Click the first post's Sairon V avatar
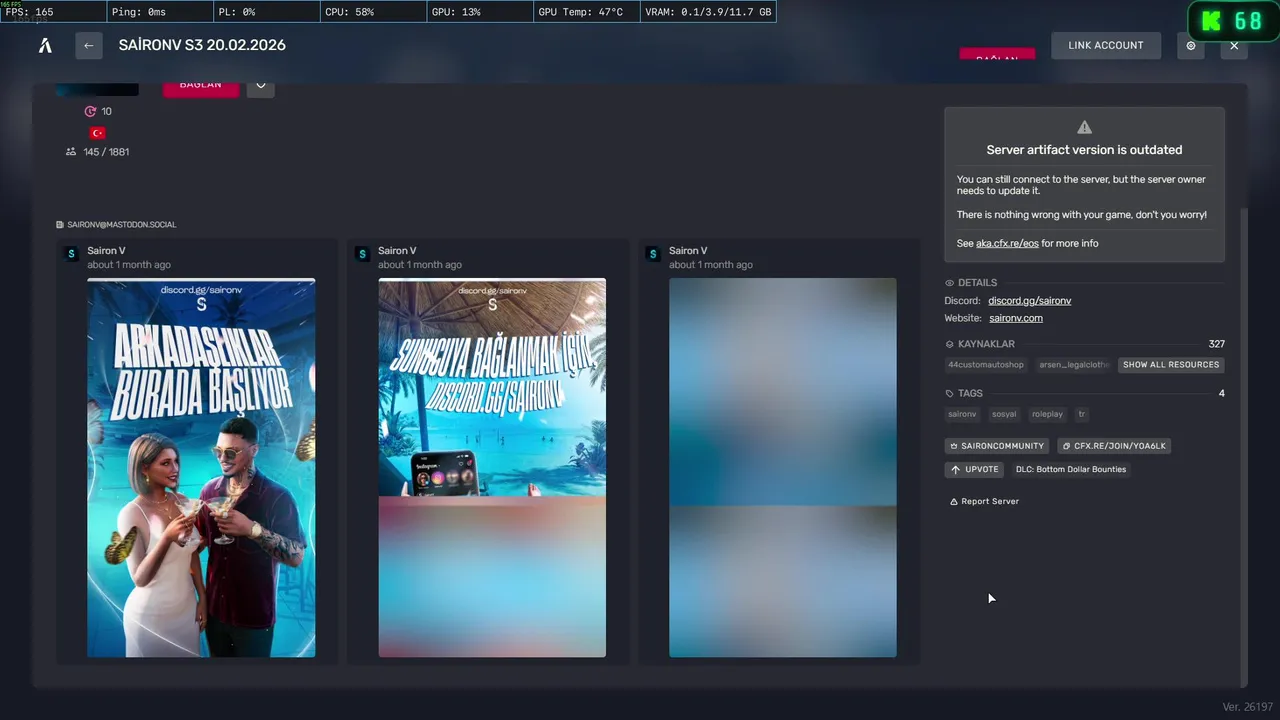 point(71,254)
